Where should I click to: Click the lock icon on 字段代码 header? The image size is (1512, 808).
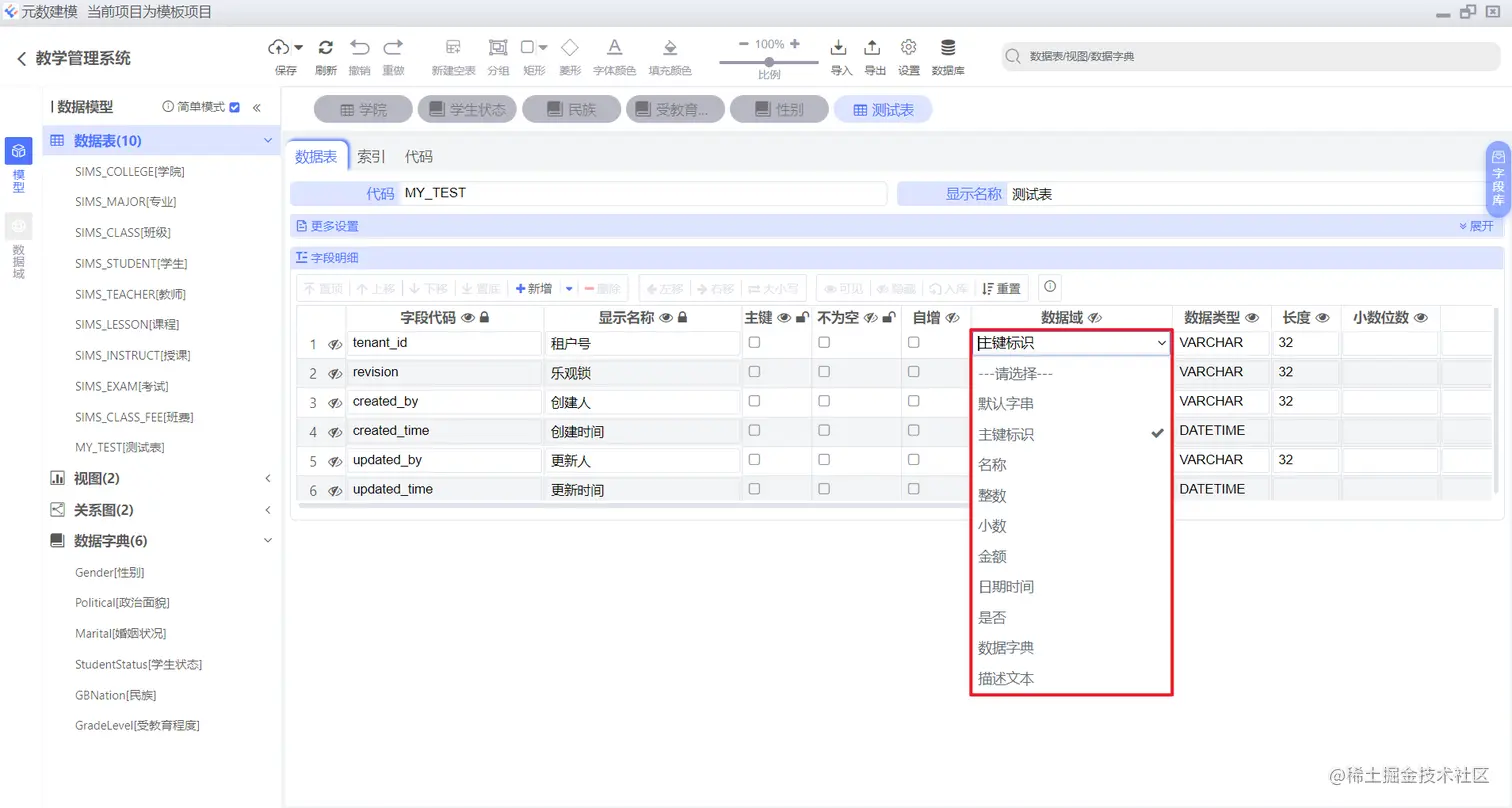484,318
